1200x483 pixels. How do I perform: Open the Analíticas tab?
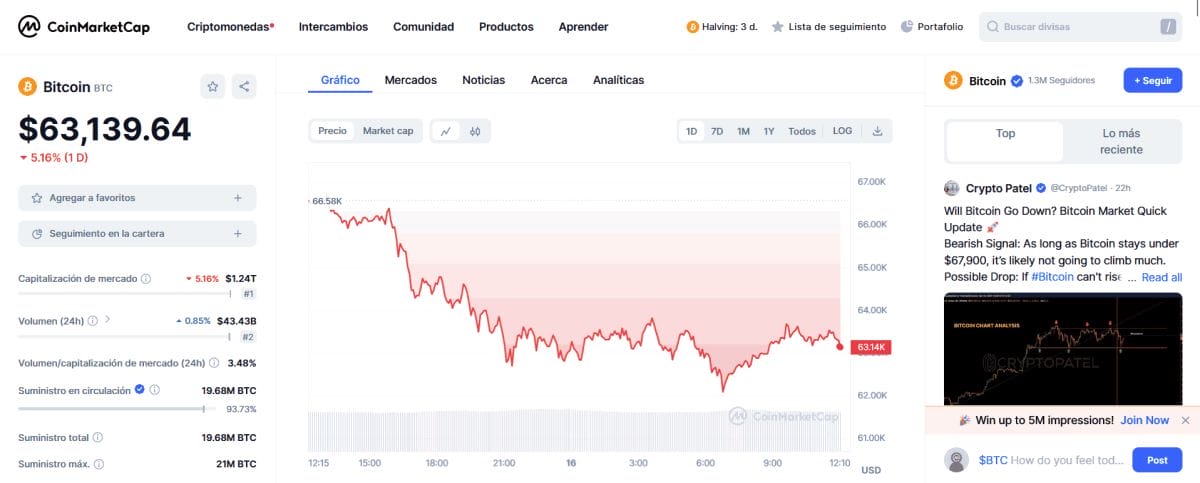point(618,80)
